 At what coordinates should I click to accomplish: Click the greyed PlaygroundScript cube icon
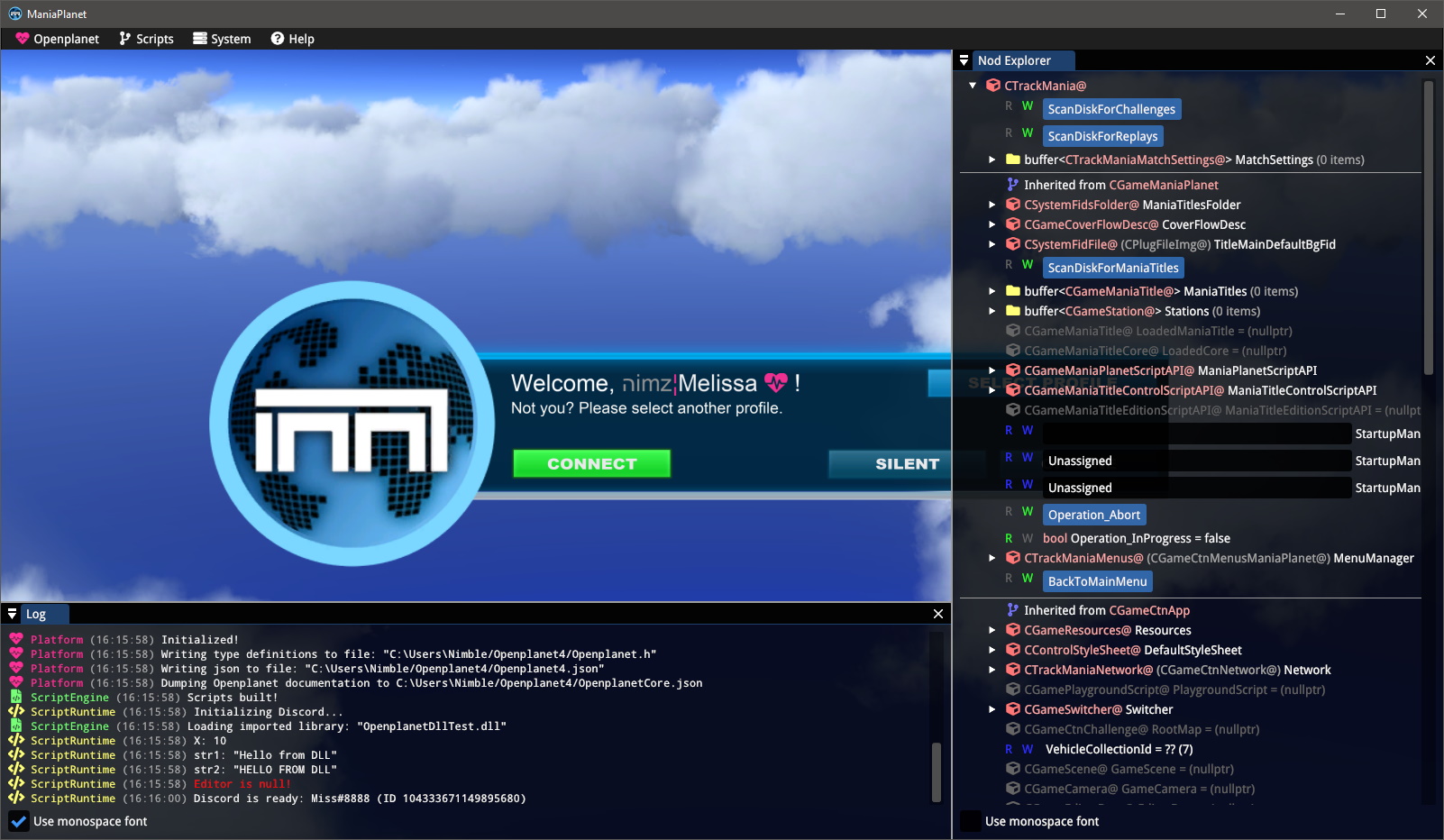tap(1012, 689)
